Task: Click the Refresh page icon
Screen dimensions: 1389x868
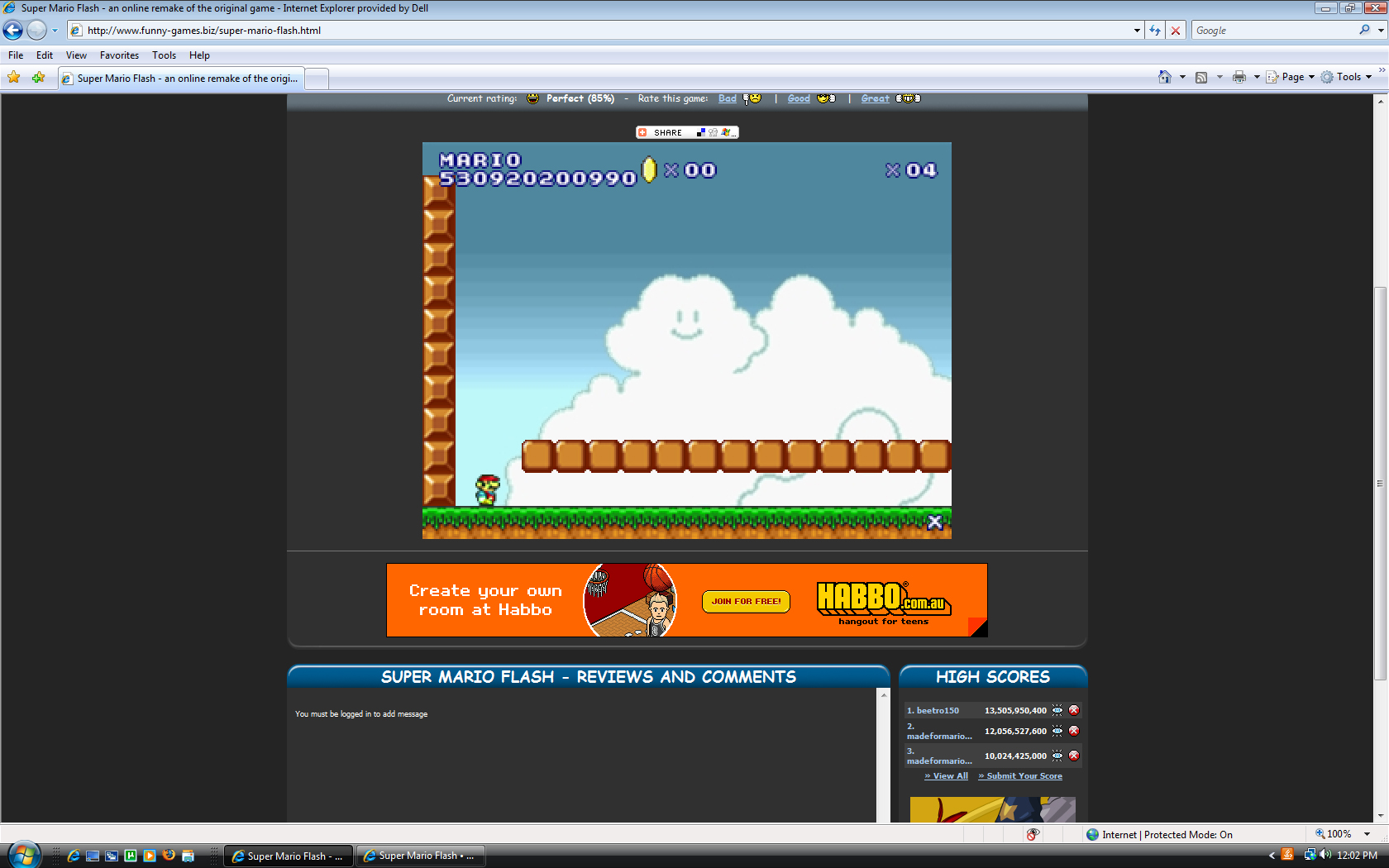Action: [x=1155, y=31]
